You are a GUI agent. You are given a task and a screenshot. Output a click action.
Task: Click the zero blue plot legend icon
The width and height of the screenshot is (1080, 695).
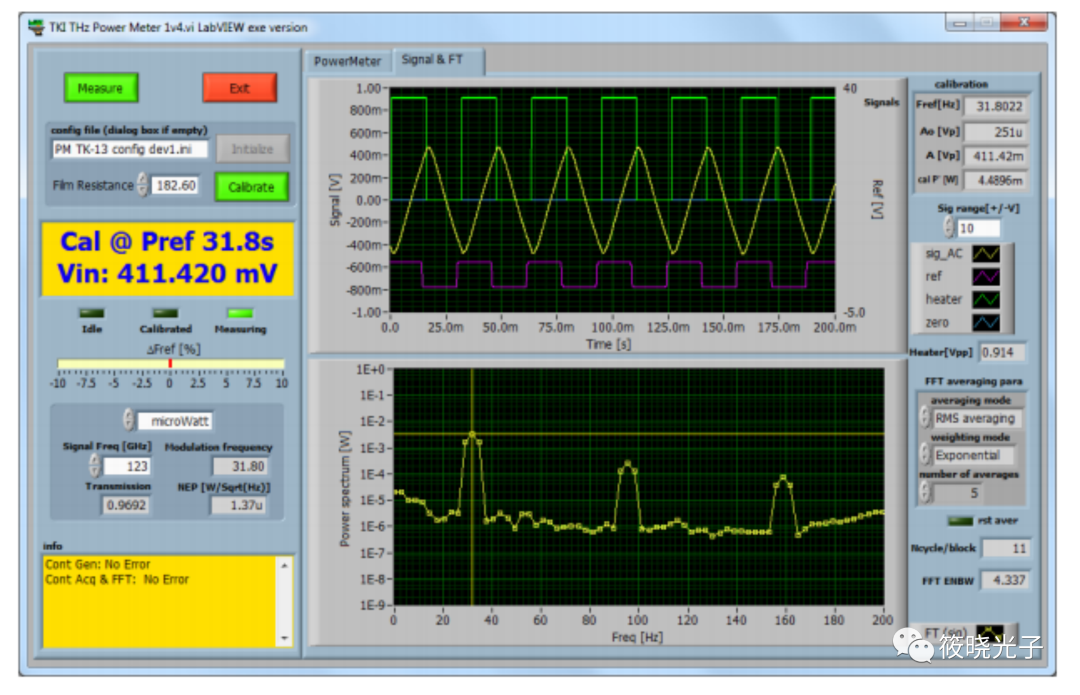[x=986, y=322]
